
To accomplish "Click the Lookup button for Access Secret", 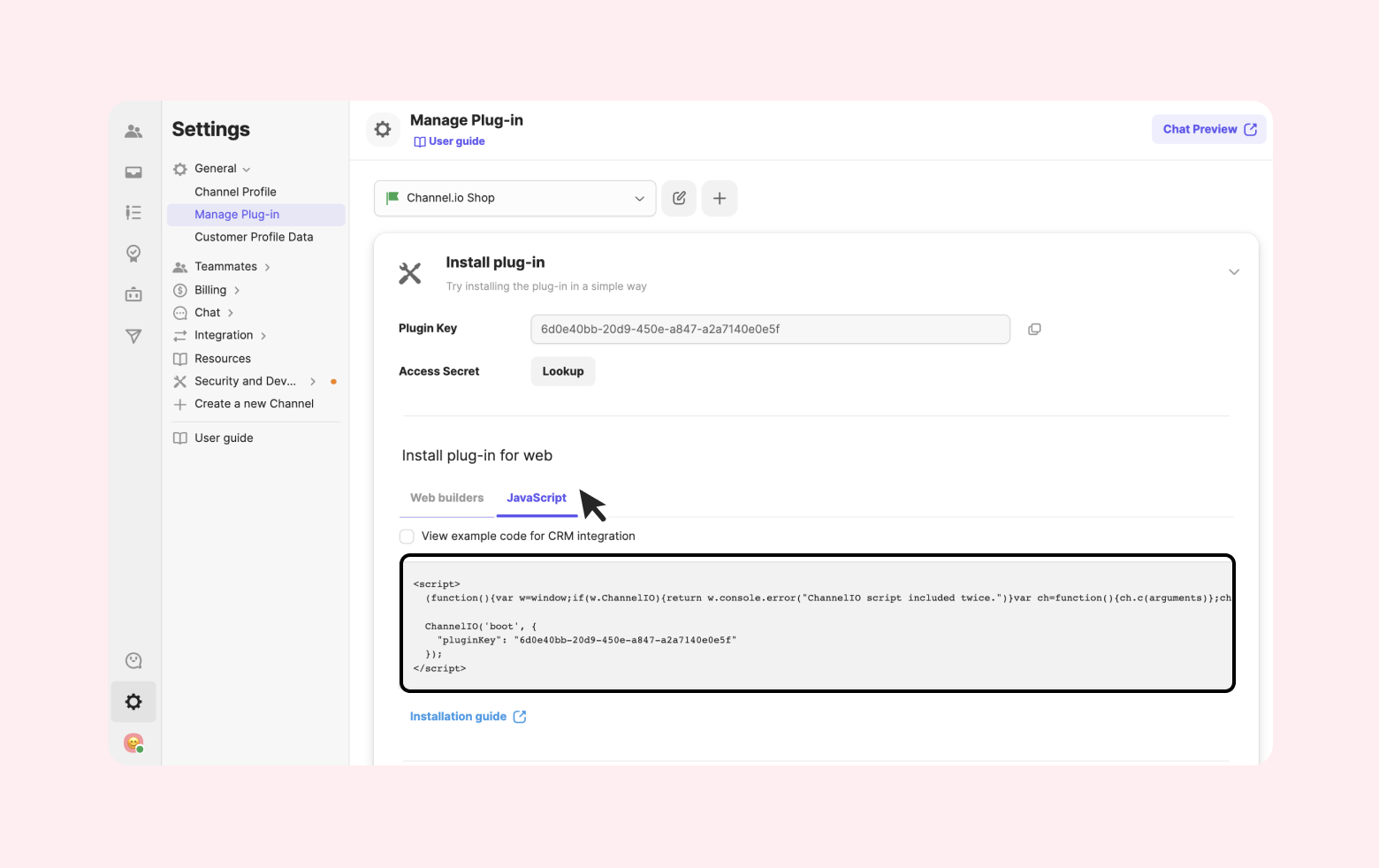I will 563,371.
